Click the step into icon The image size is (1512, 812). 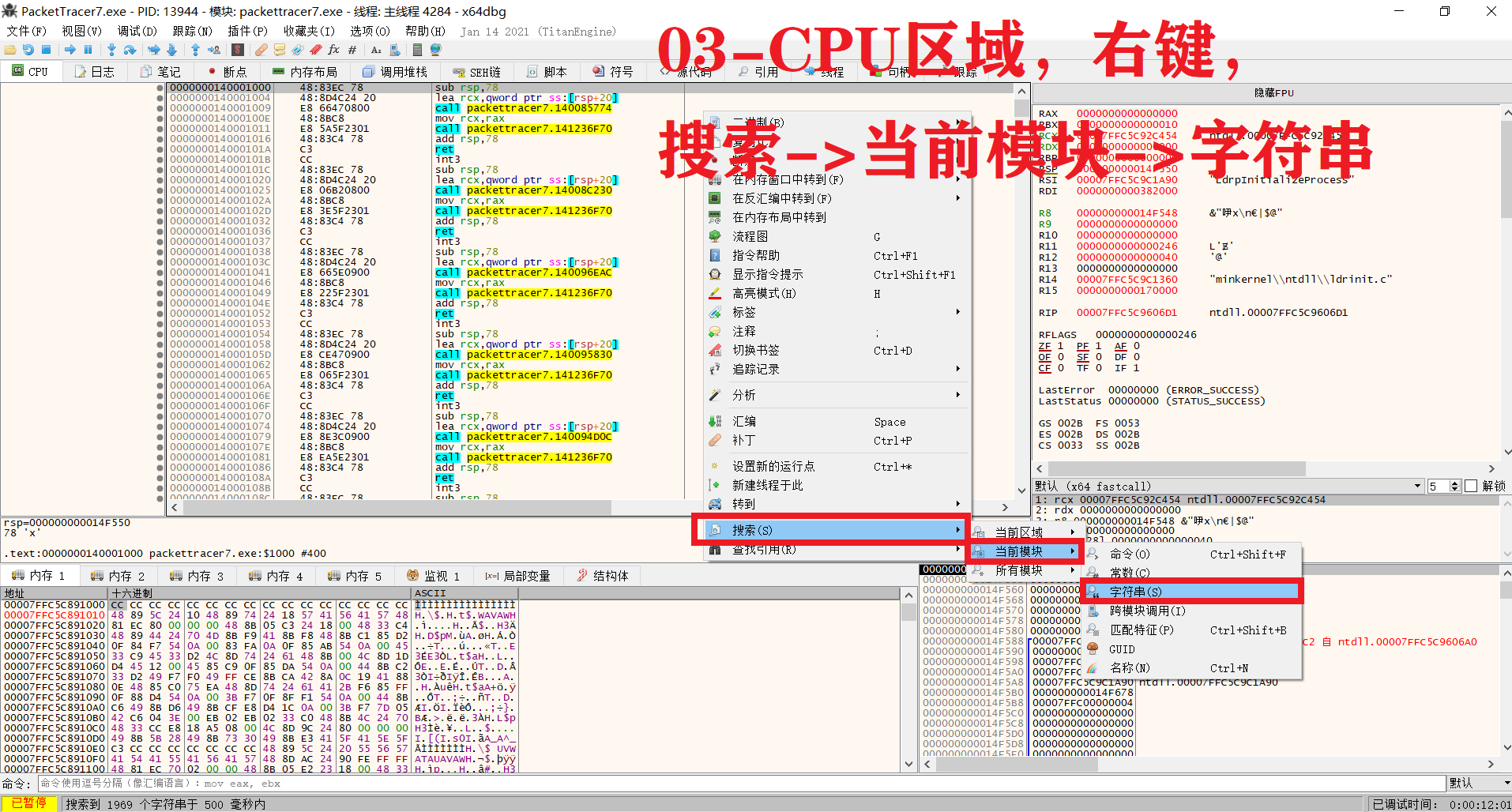coord(111,51)
